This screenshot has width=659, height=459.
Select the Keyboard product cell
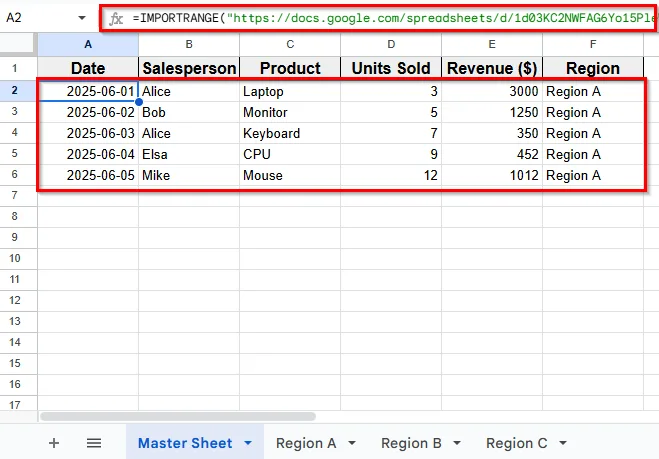290,133
